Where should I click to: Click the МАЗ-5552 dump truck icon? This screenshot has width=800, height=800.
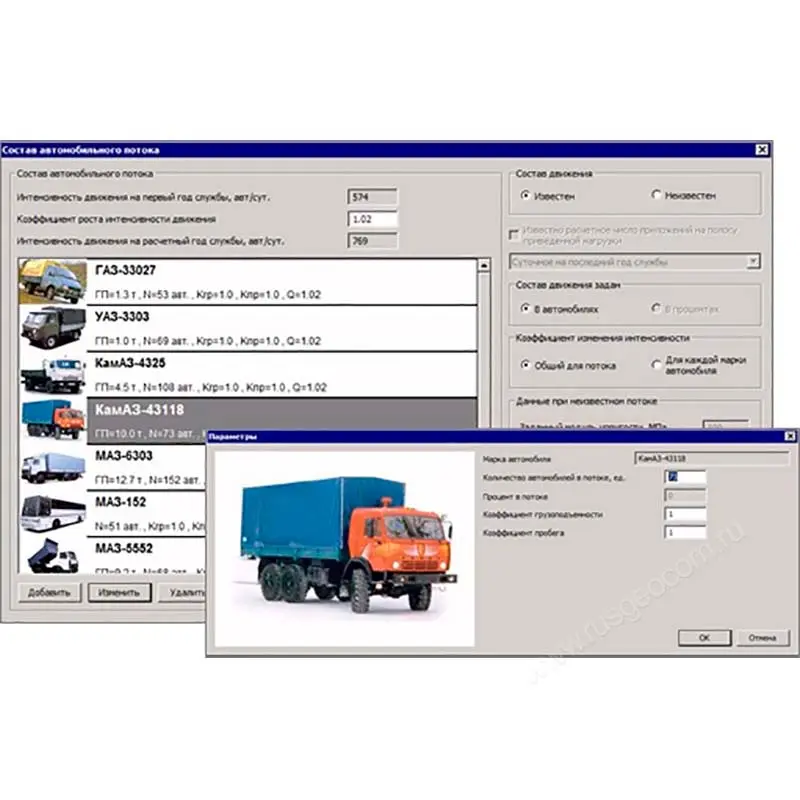52,555
